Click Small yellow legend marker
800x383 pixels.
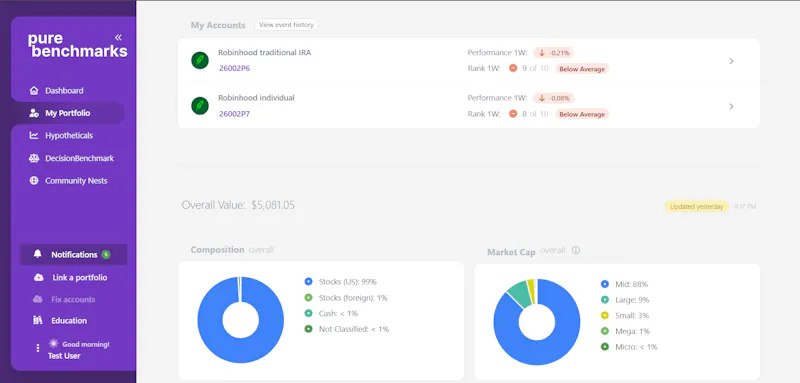(605, 315)
